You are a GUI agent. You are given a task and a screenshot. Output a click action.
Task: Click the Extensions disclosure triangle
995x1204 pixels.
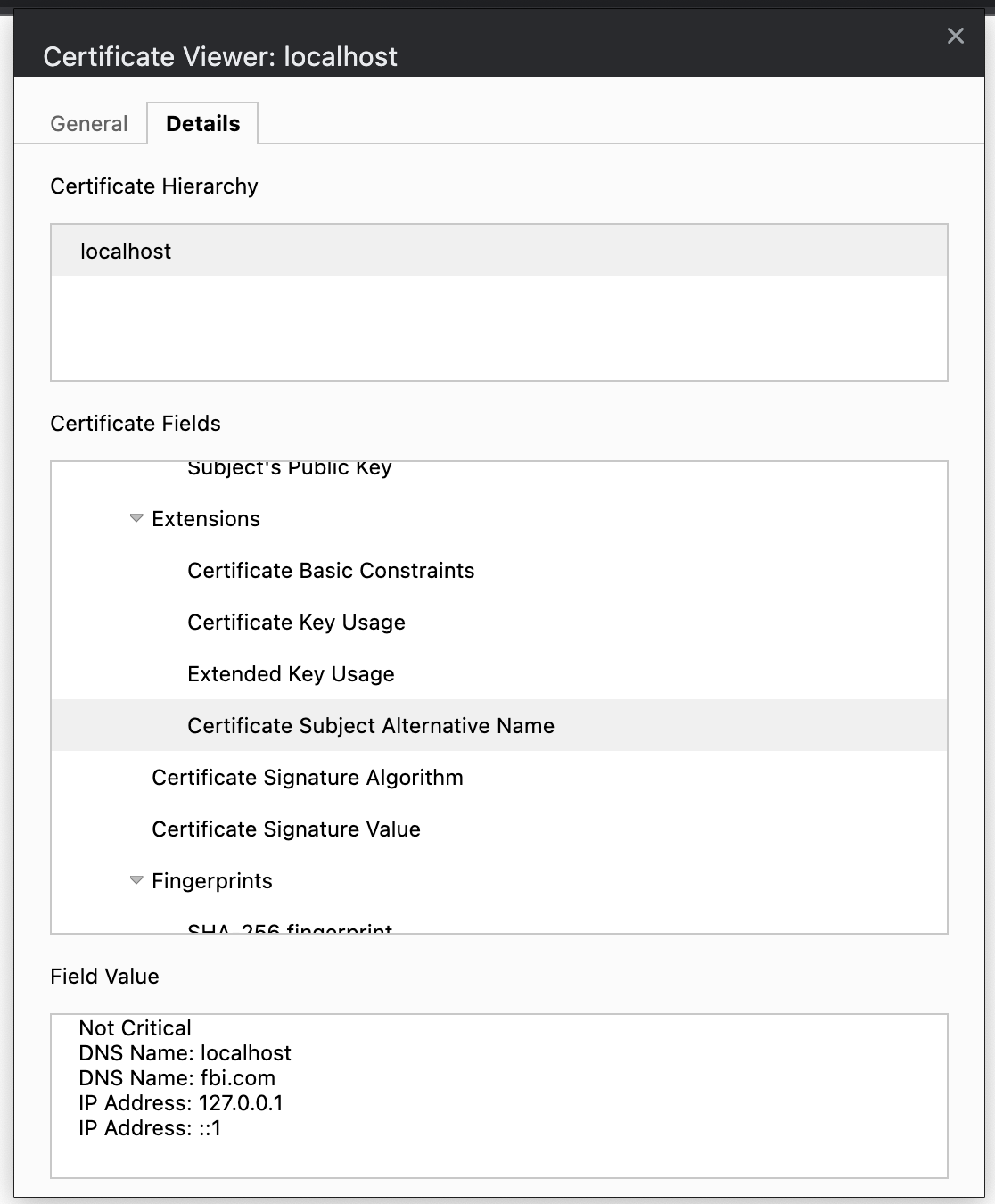(x=136, y=517)
